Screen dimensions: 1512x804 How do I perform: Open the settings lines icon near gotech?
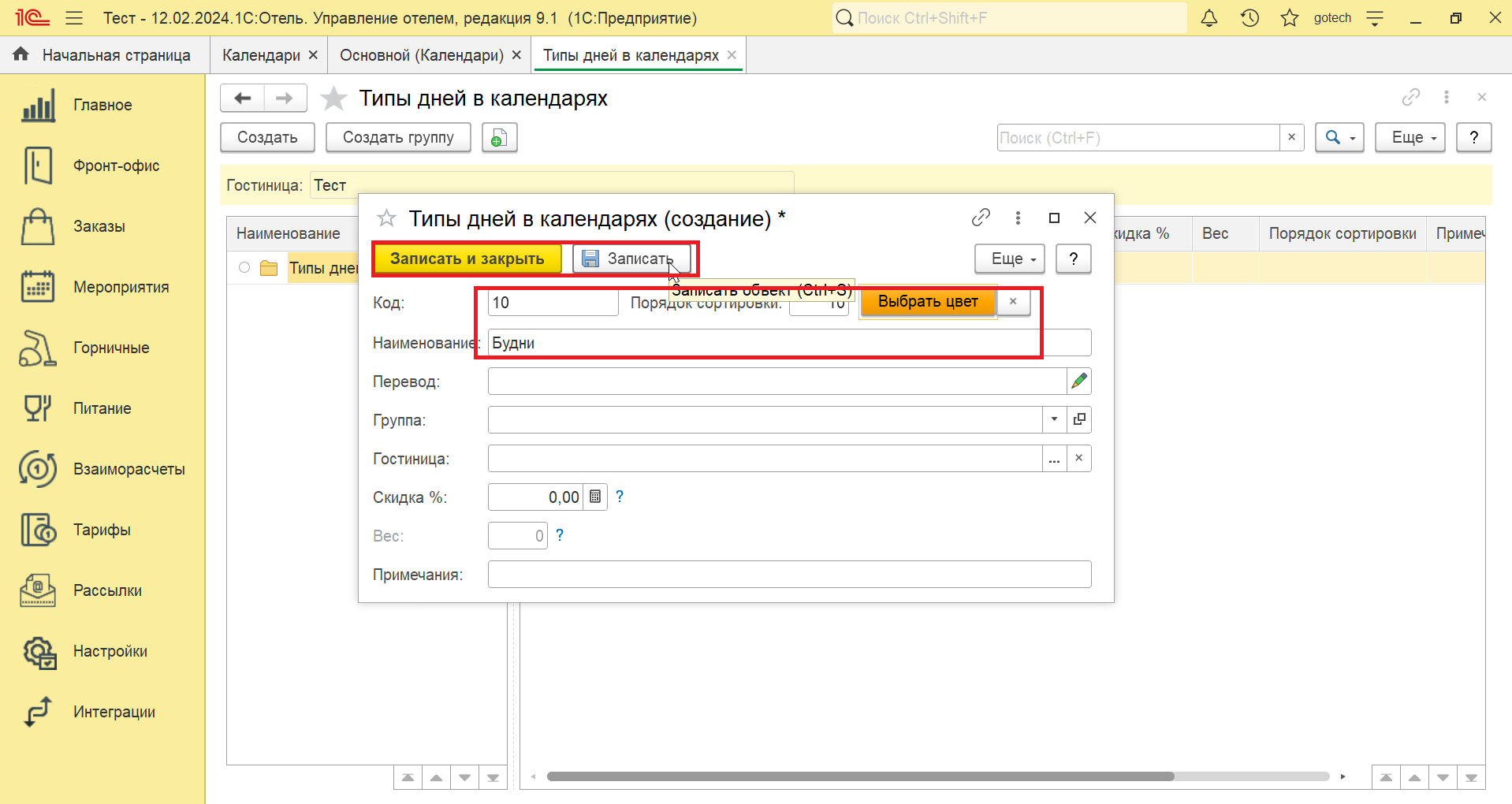(x=1375, y=18)
